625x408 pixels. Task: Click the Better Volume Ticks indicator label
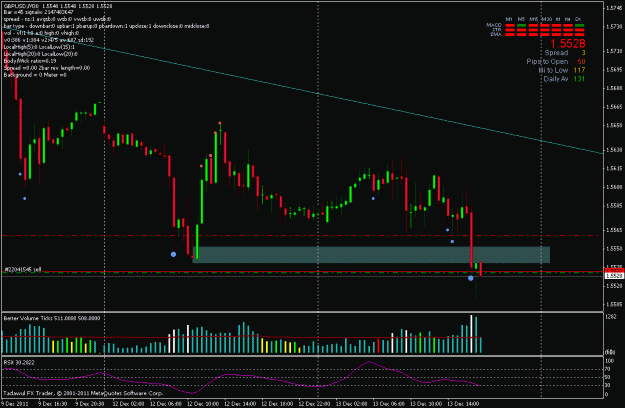tap(52, 318)
